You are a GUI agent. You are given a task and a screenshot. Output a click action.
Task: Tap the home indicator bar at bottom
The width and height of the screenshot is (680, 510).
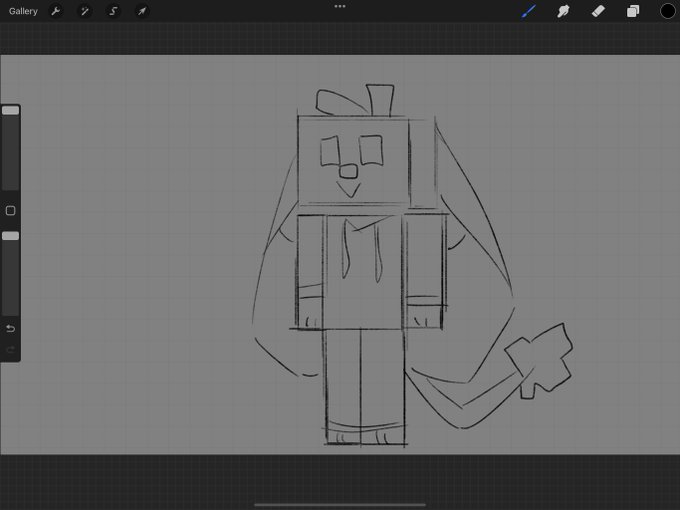(340, 504)
